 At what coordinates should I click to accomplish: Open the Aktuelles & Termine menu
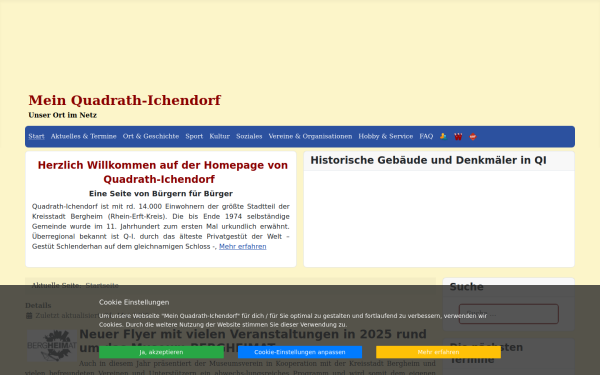click(x=83, y=136)
